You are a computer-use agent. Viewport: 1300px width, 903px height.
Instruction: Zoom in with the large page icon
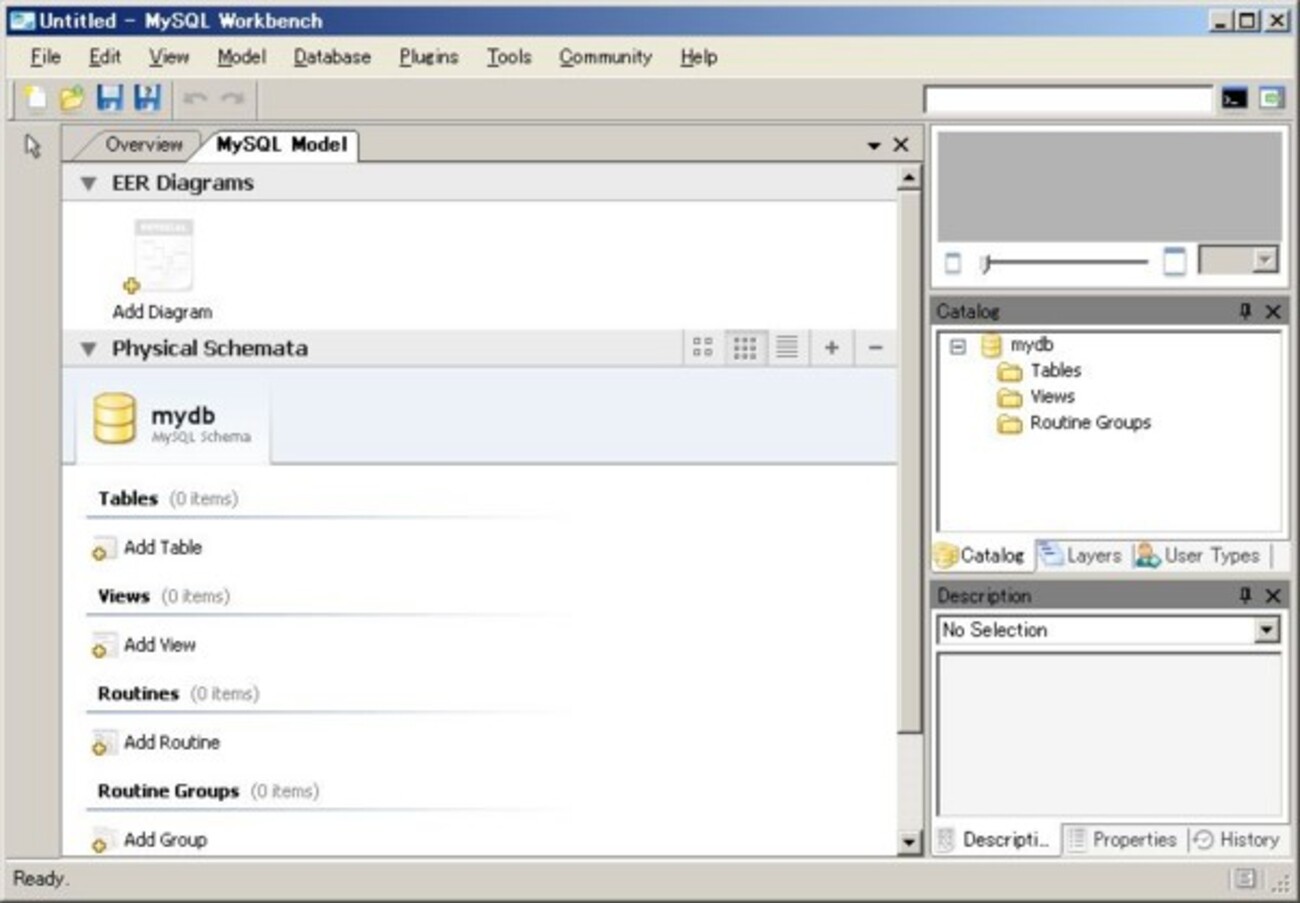coord(1175,262)
